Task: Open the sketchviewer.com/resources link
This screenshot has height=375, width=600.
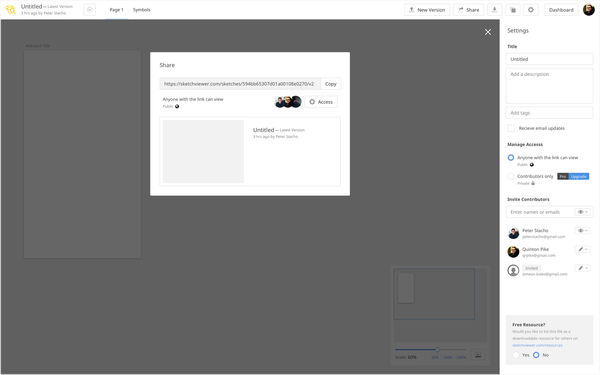Action: click(537, 345)
